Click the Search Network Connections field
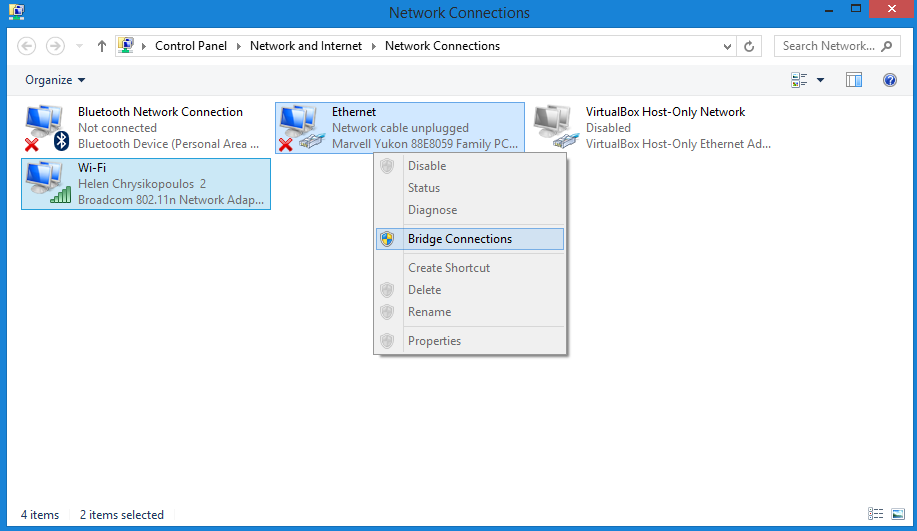The height and width of the screenshot is (531, 917). [x=837, y=46]
